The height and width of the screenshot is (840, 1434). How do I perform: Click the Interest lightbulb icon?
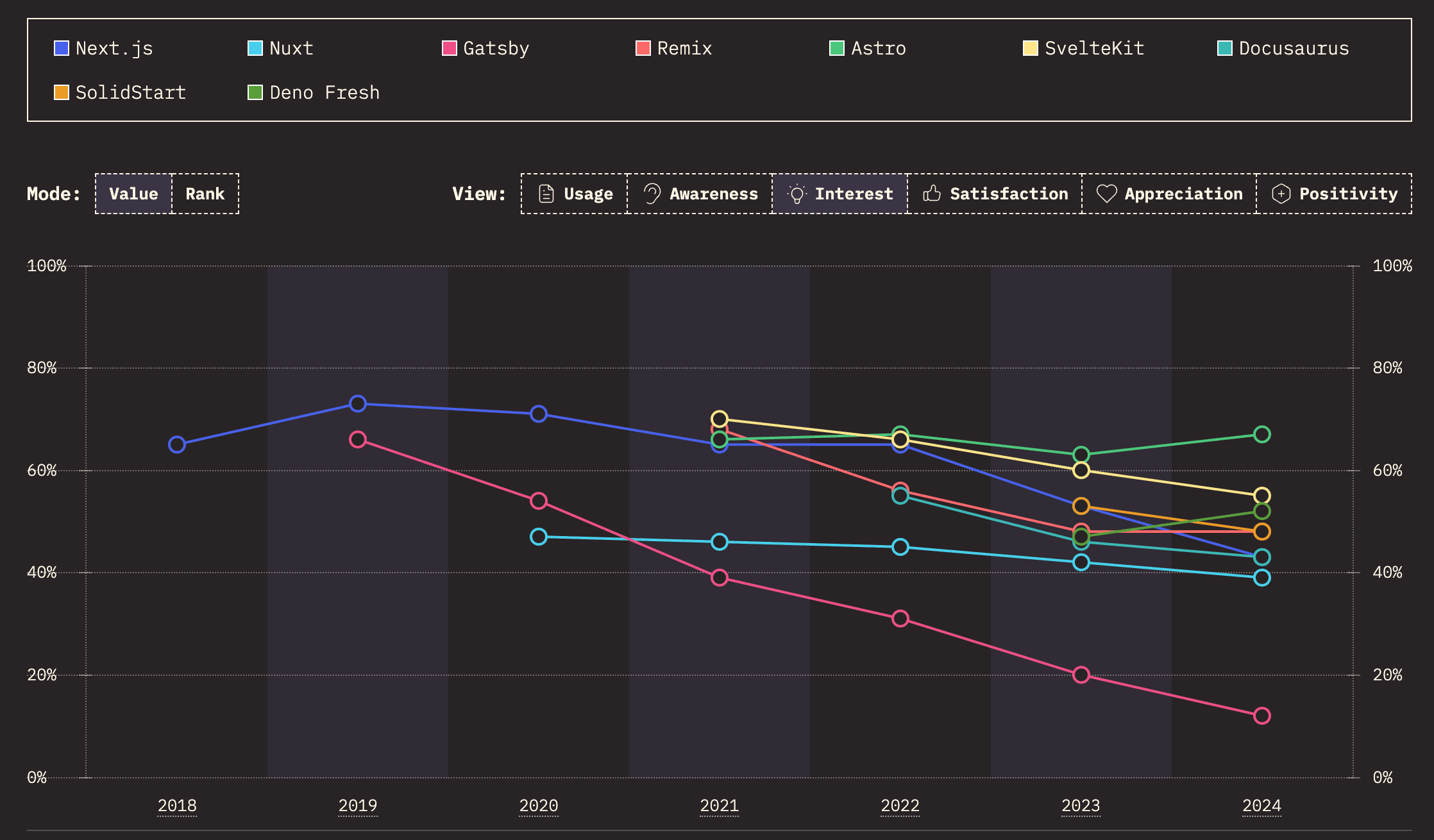coord(797,194)
